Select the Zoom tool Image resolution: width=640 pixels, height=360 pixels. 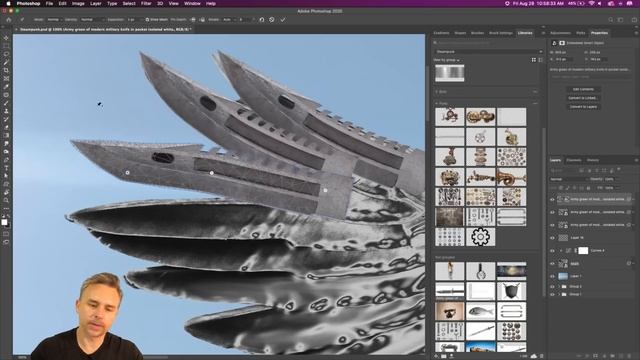6,200
